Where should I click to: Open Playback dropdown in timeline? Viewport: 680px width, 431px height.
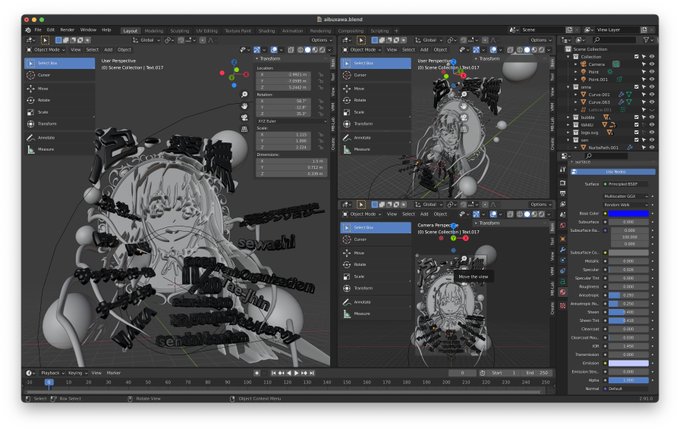pos(52,373)
